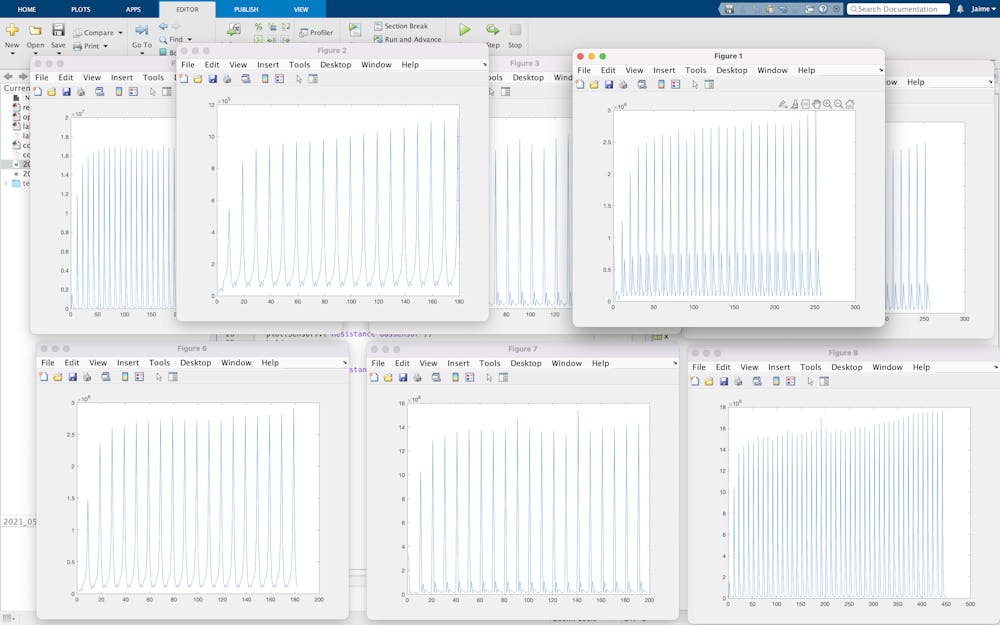Toggle Edit Plot arrow mode in Figure 7

coord(488,379)
